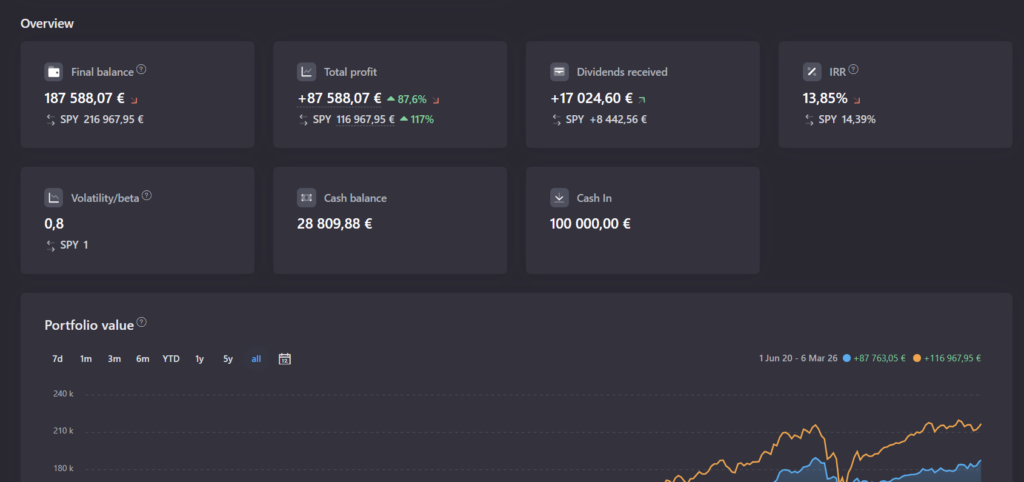Select the 'all' time range

point(256,359)
